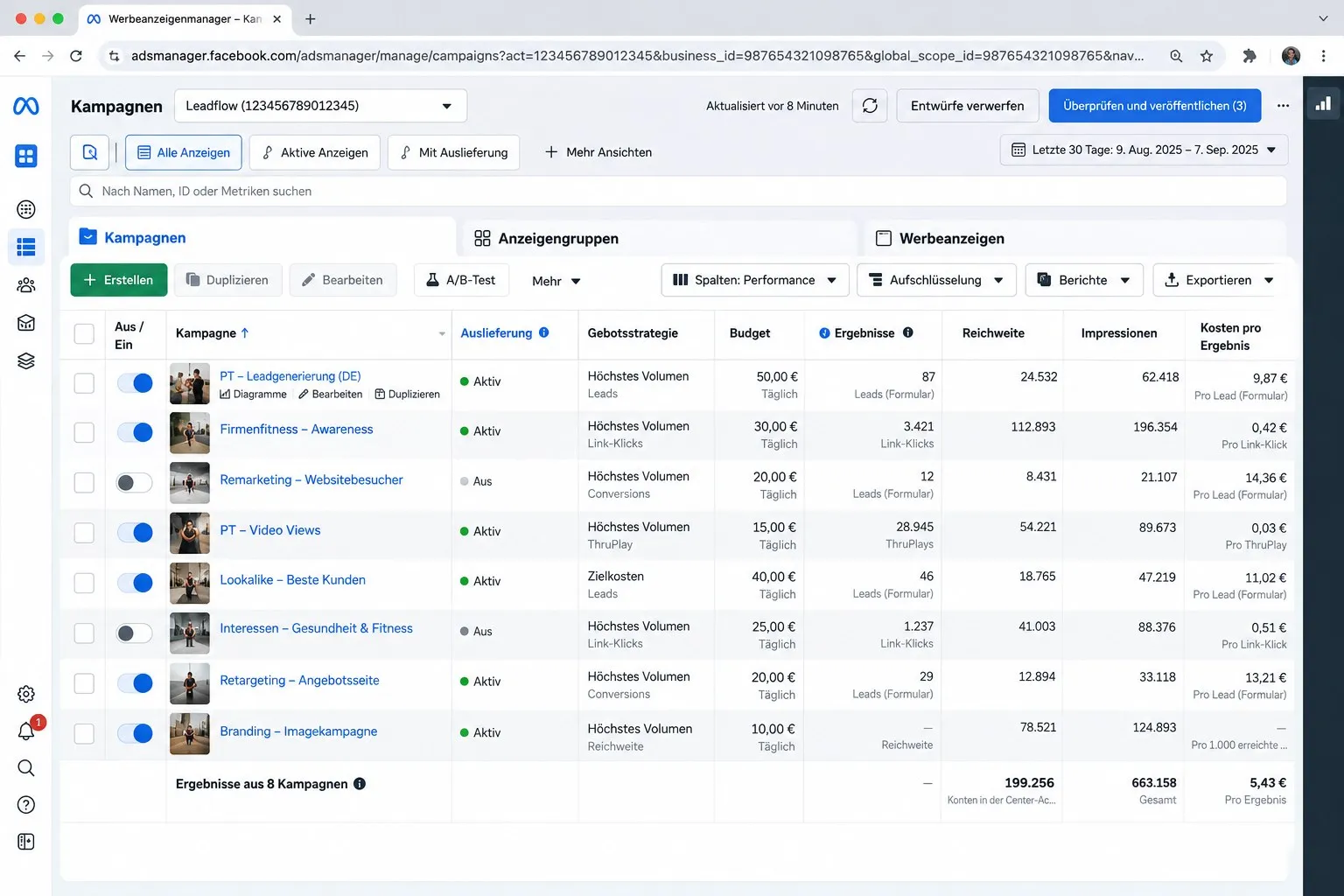This screenshot has width=1344, height=896.
Task: Select the Branding – Imagekampagne row checkbox
Action: coord(84,733)
